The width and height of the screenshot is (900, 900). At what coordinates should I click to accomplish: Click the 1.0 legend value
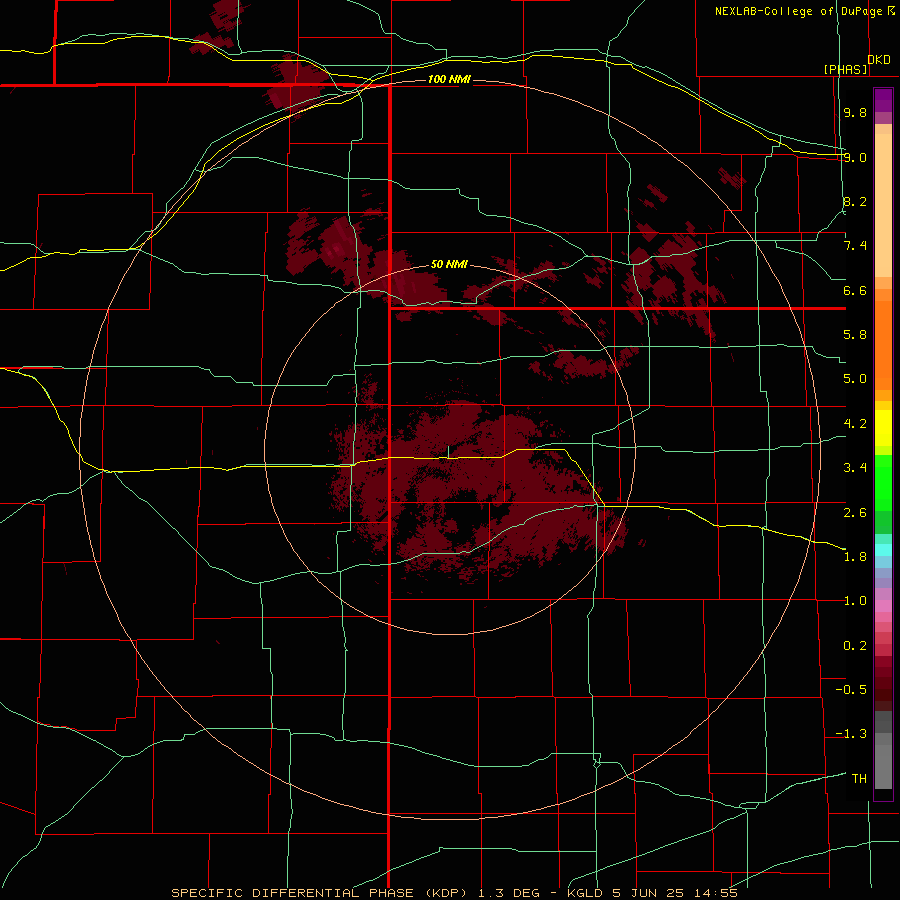point(855,601)
